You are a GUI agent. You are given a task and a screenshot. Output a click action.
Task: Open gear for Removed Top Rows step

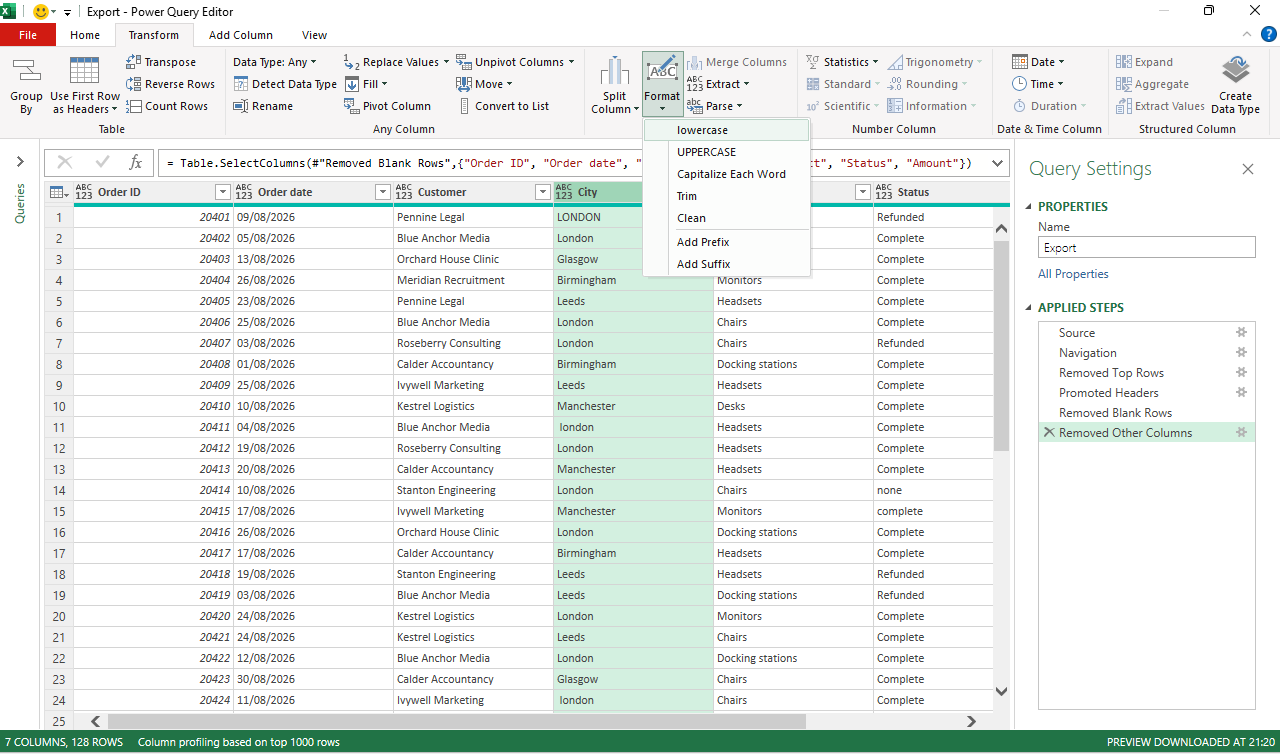[x=1241, y=372]
